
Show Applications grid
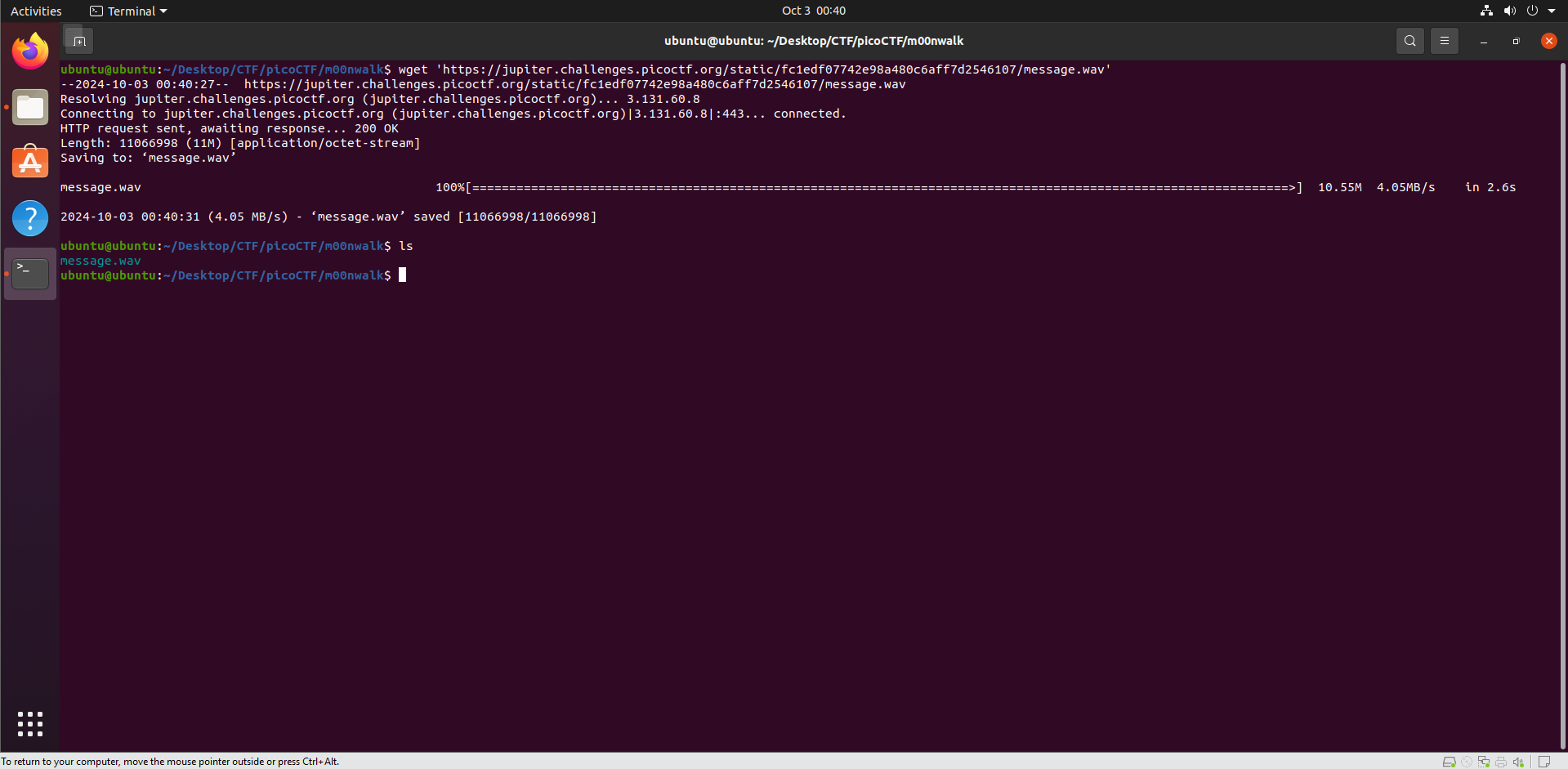tap(30, 723)
